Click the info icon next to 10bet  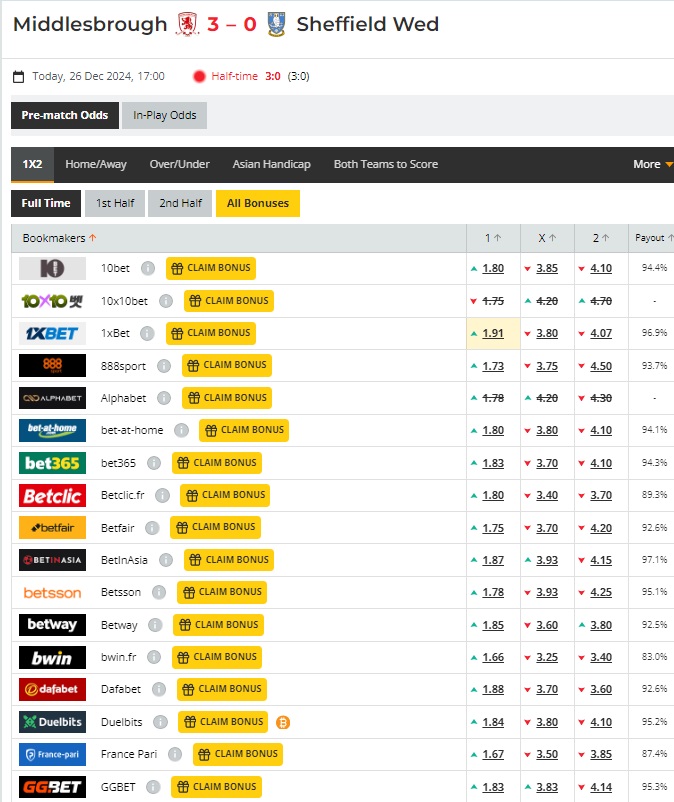point(148,268)
